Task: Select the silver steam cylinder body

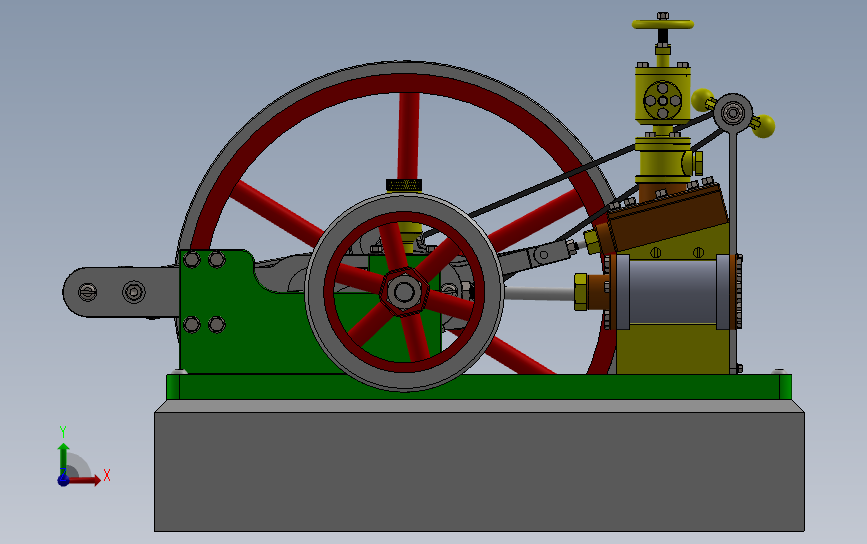Action: [672, 292]
